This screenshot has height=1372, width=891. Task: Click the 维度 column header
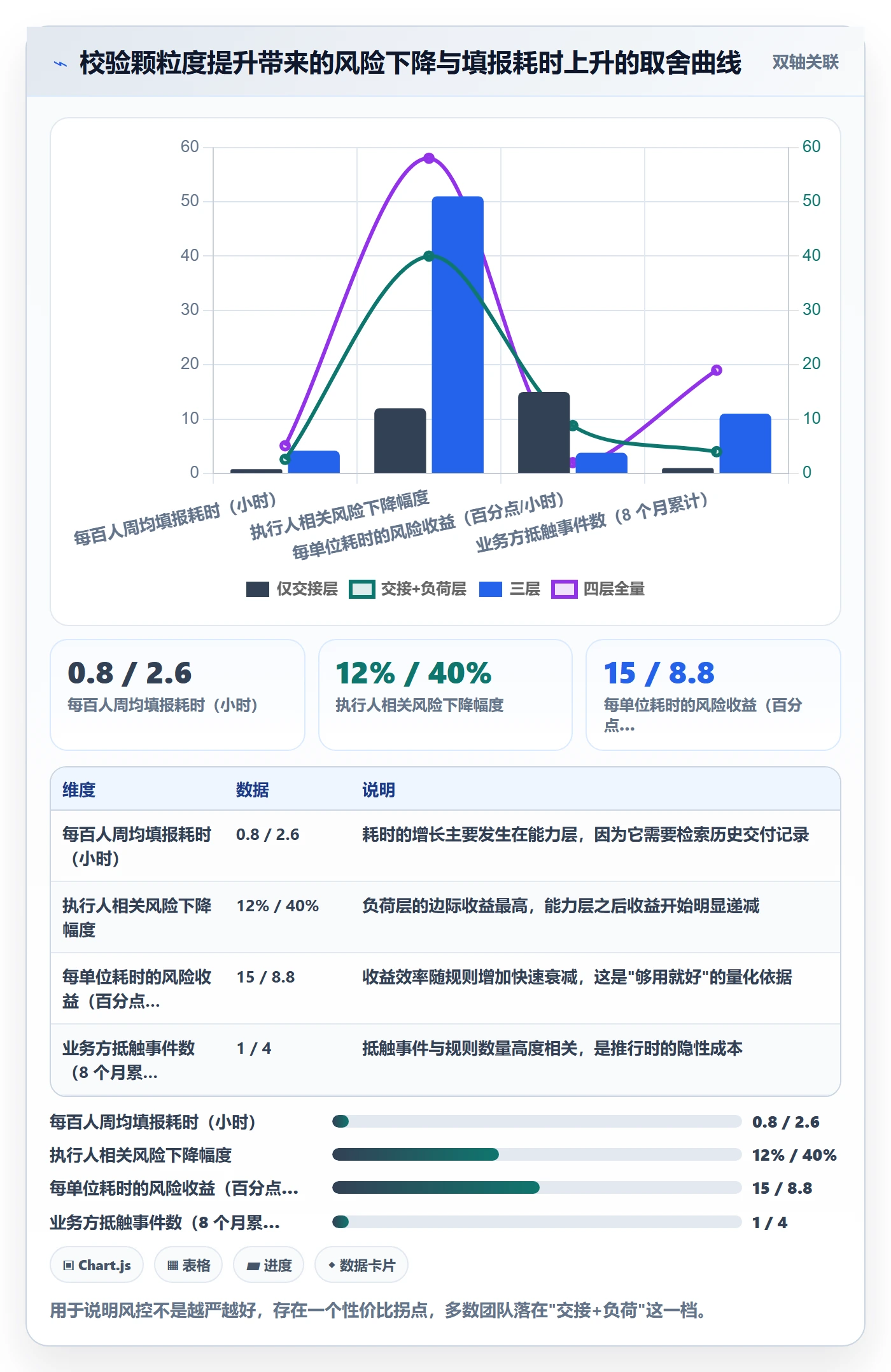(79, 790)
